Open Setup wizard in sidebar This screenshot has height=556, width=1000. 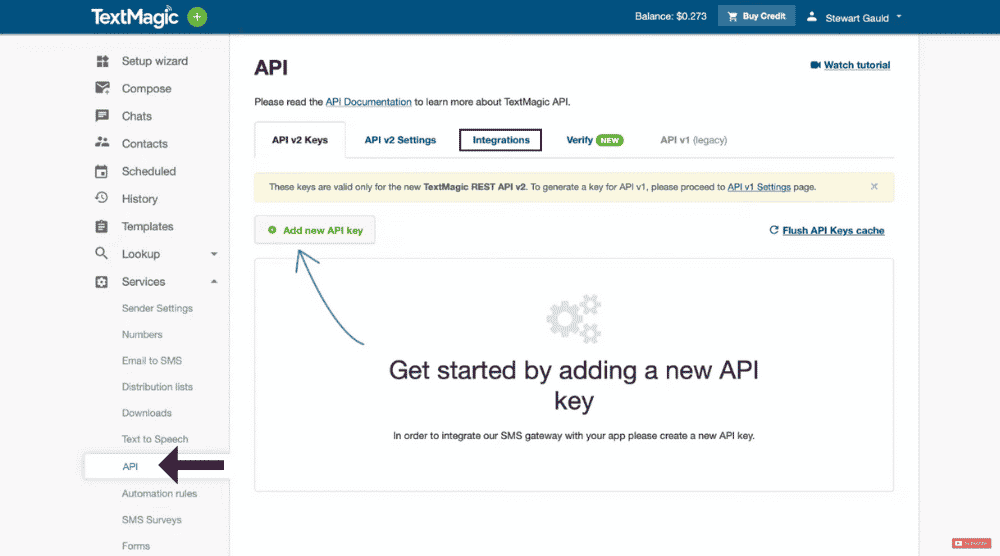tap(155, 61)
